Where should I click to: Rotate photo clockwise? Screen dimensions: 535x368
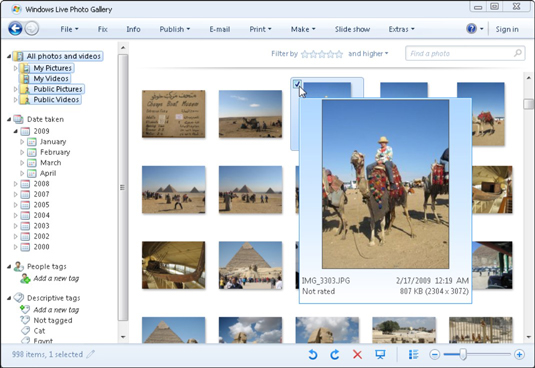click(335, 355)
